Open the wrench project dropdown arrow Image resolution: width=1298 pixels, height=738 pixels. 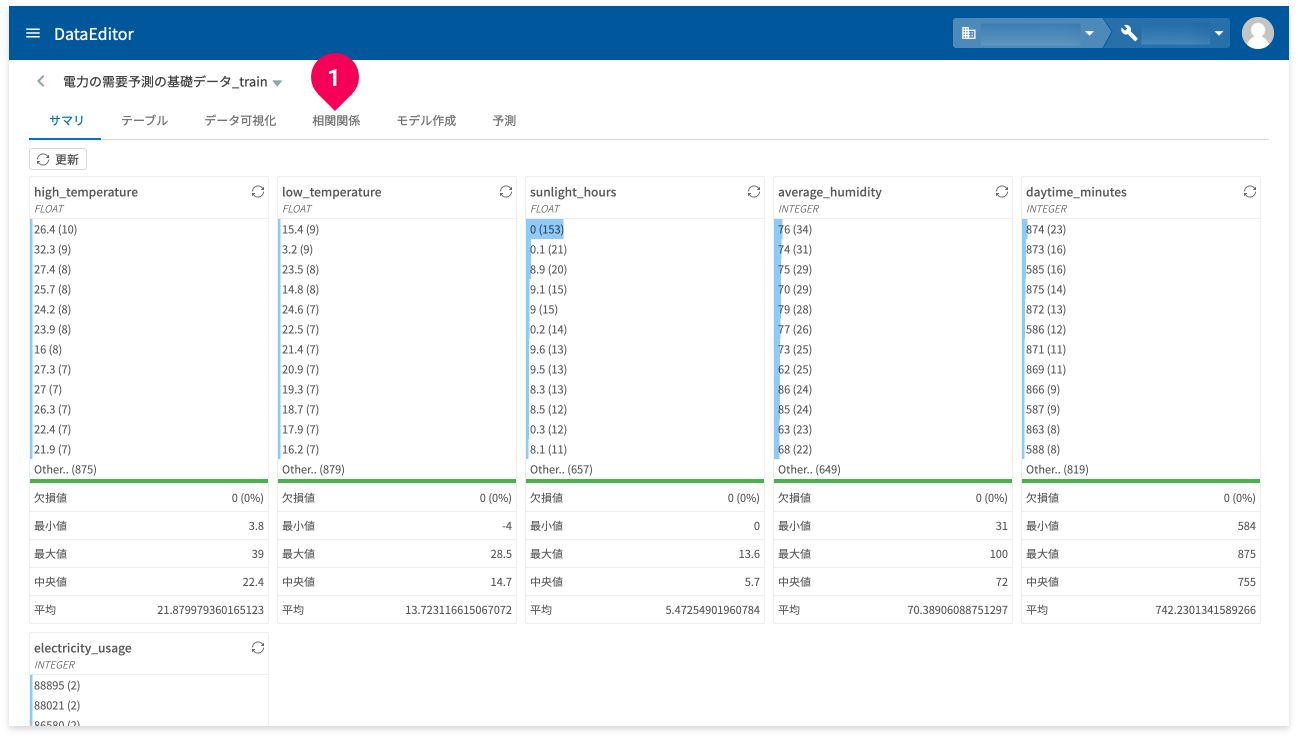1218,34
